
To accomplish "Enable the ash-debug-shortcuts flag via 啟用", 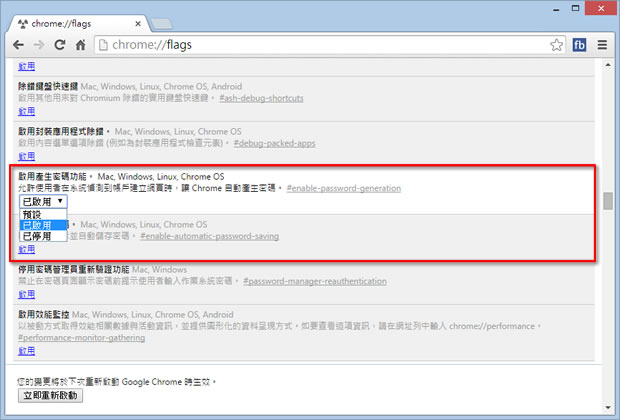I will 26,111.
